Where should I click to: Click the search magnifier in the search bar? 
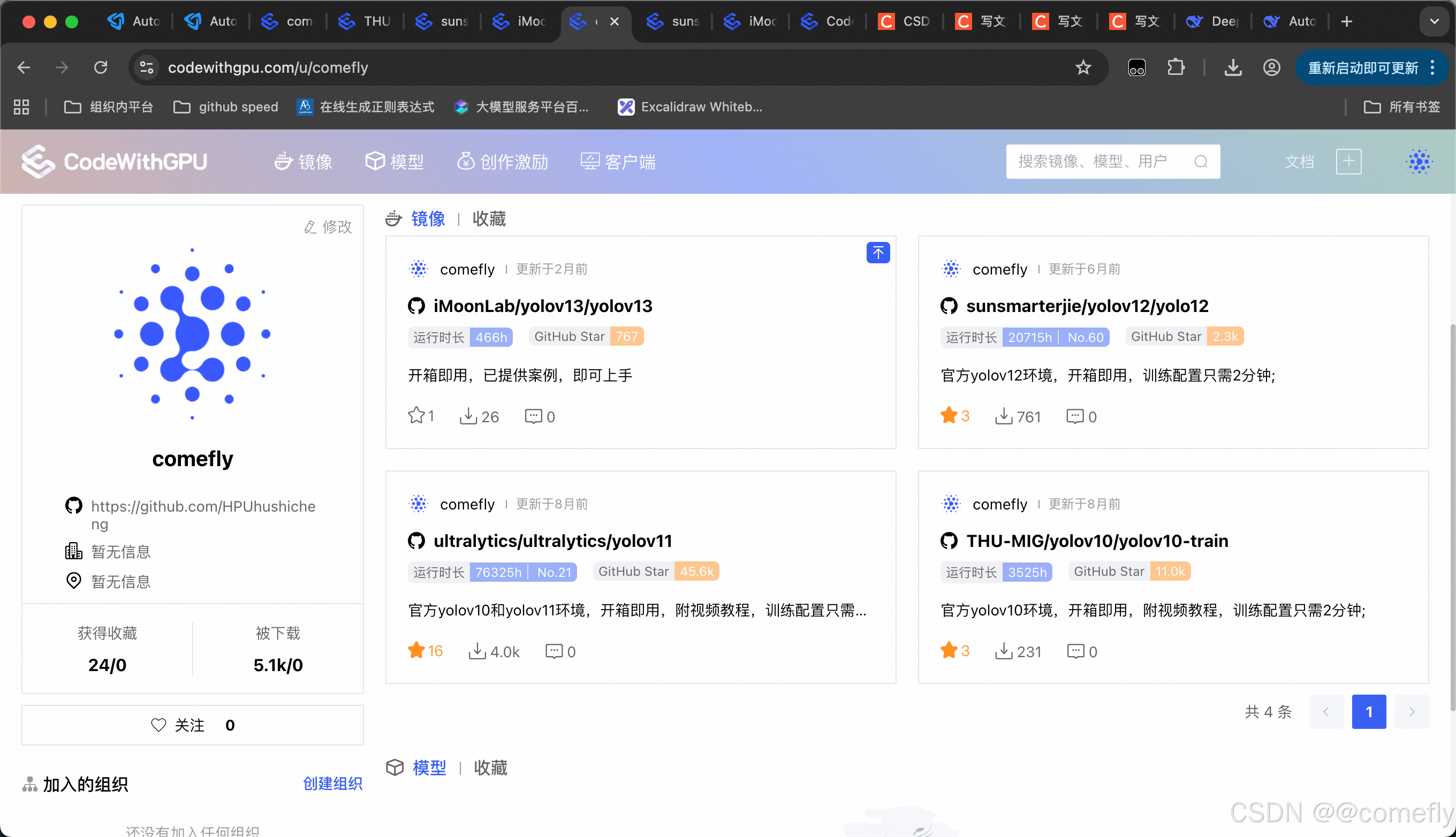point(1201,162)
